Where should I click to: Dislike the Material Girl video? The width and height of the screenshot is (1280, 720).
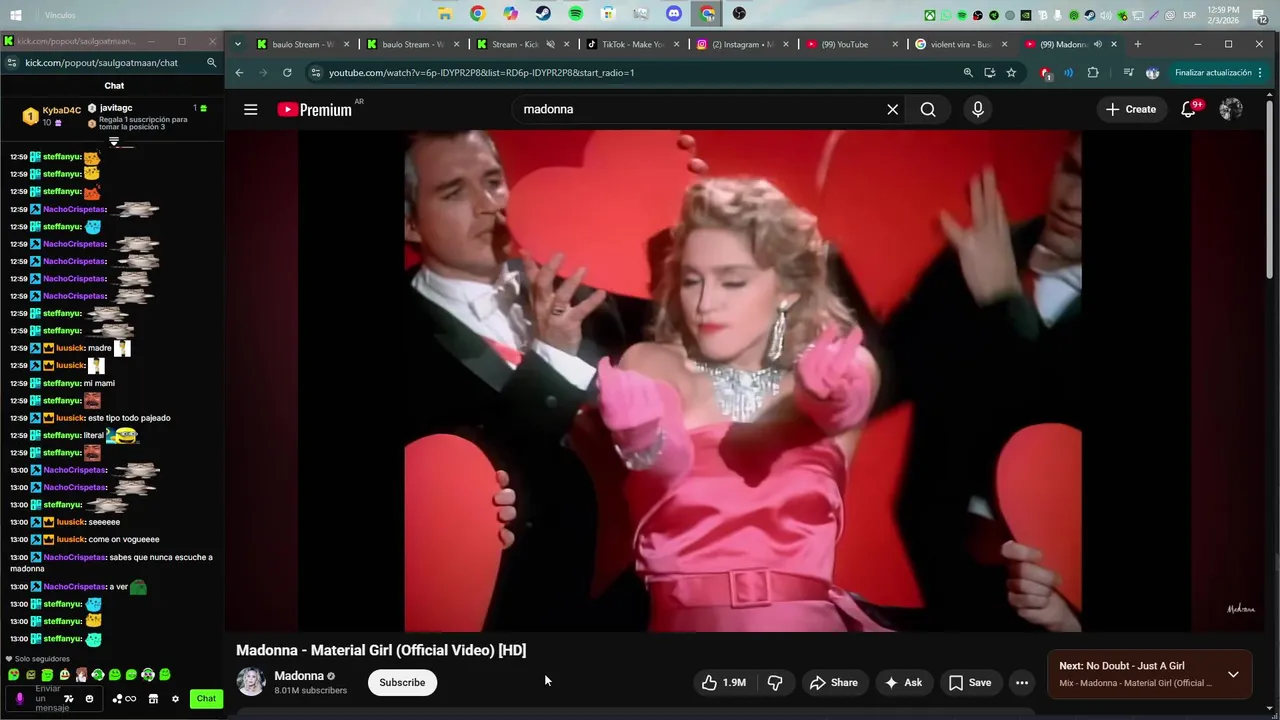point(775,682)
